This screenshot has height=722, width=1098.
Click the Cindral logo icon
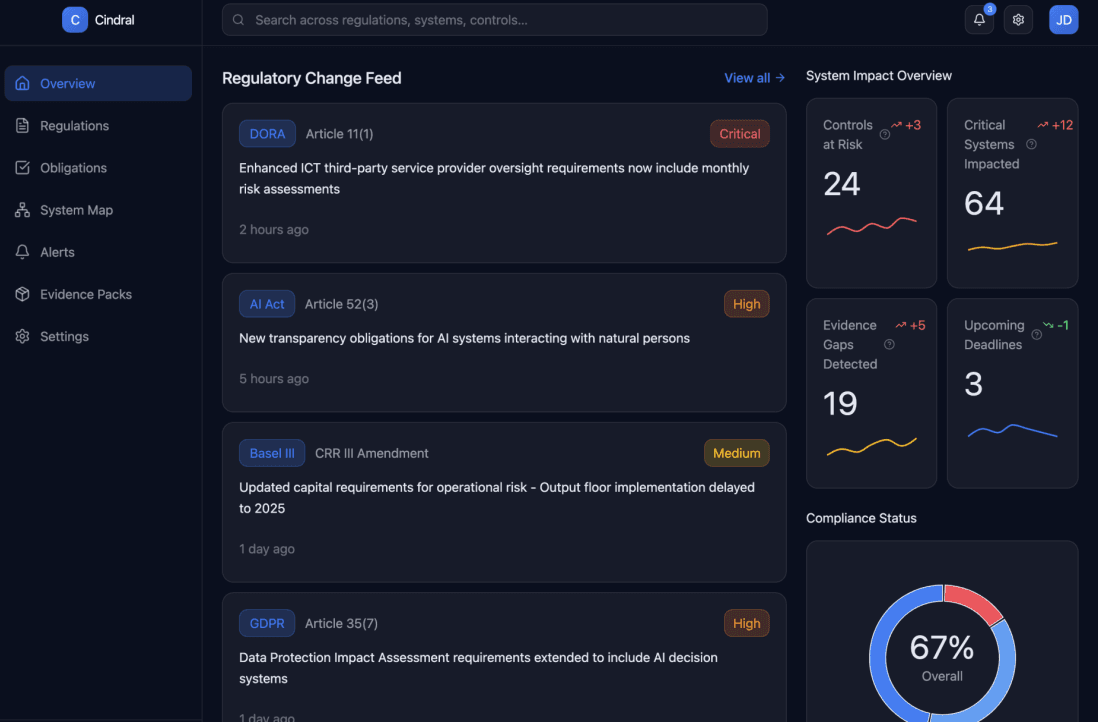[74, 19]
